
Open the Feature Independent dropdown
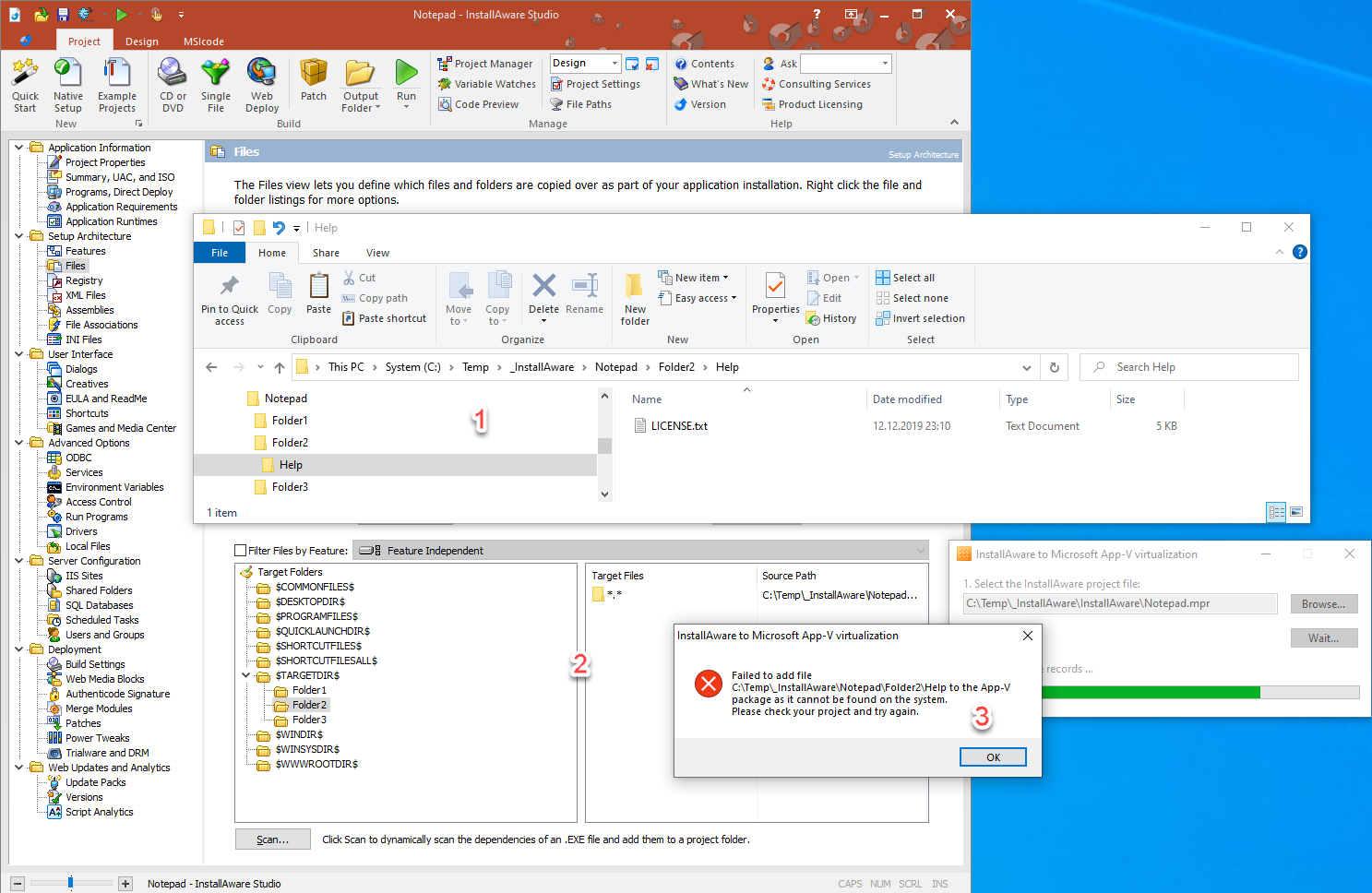641,551
